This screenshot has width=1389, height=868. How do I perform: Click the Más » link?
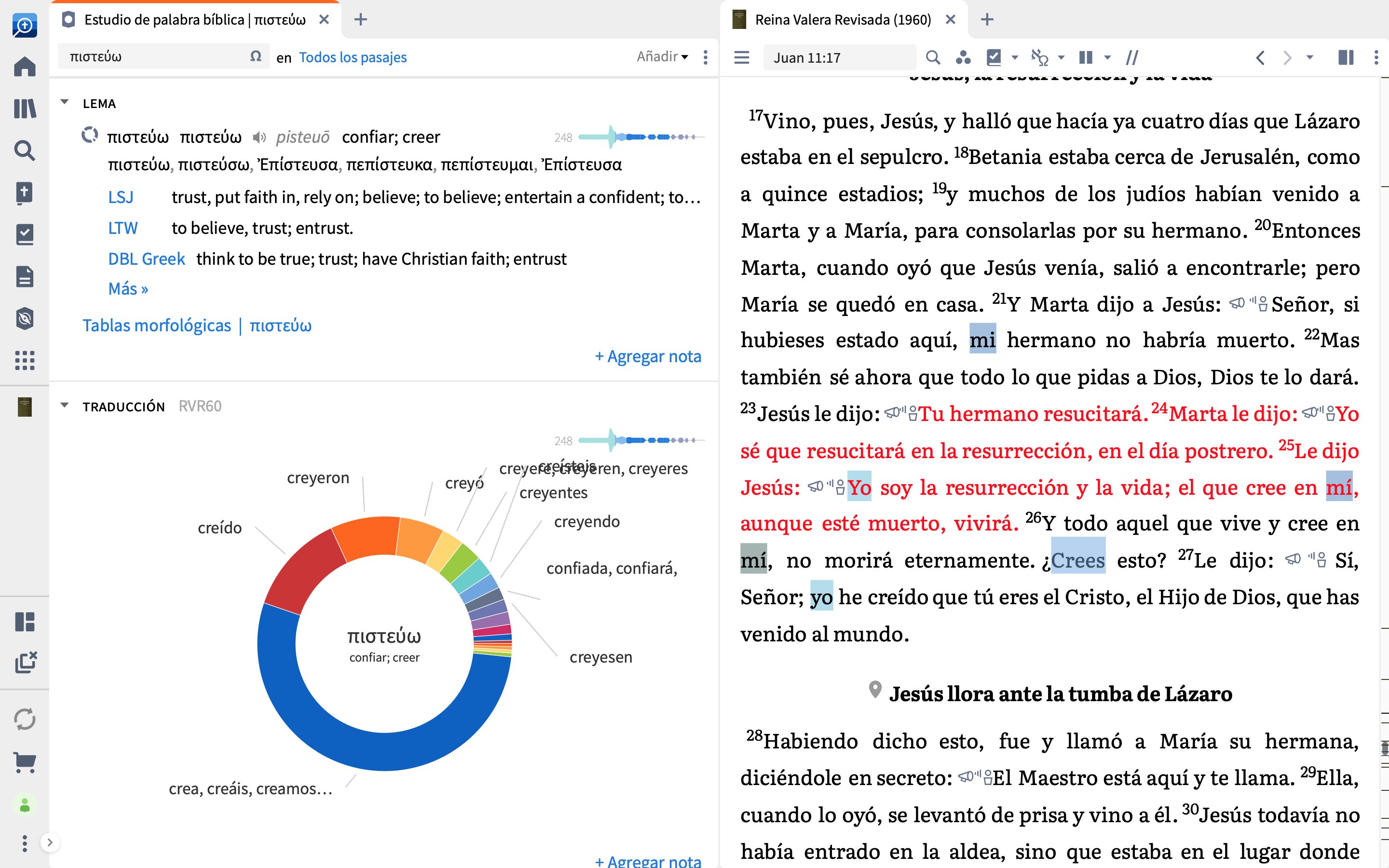click(x=128, y=289)
